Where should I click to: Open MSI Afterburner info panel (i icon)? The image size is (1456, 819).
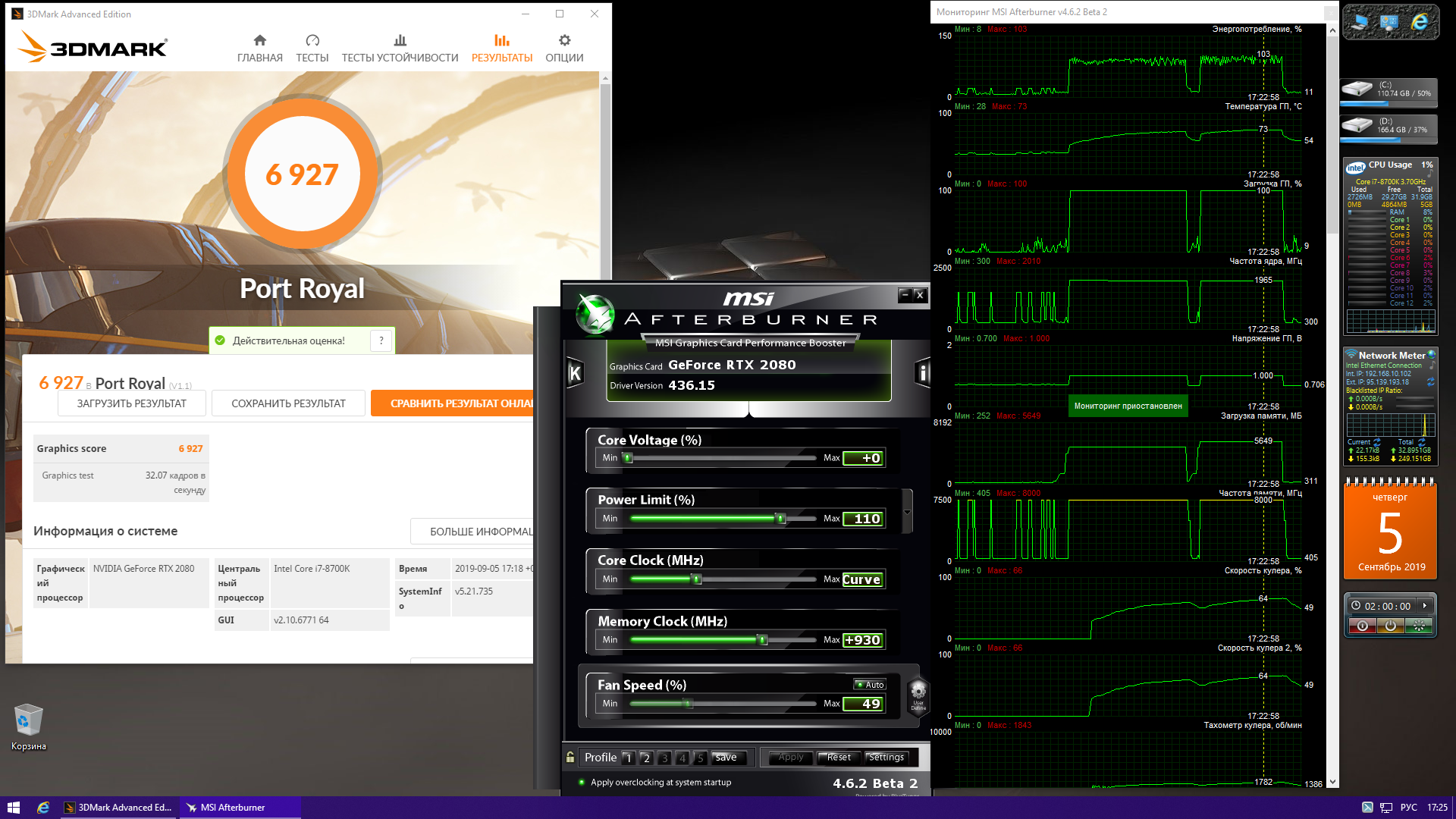click(x=922, y=372)
